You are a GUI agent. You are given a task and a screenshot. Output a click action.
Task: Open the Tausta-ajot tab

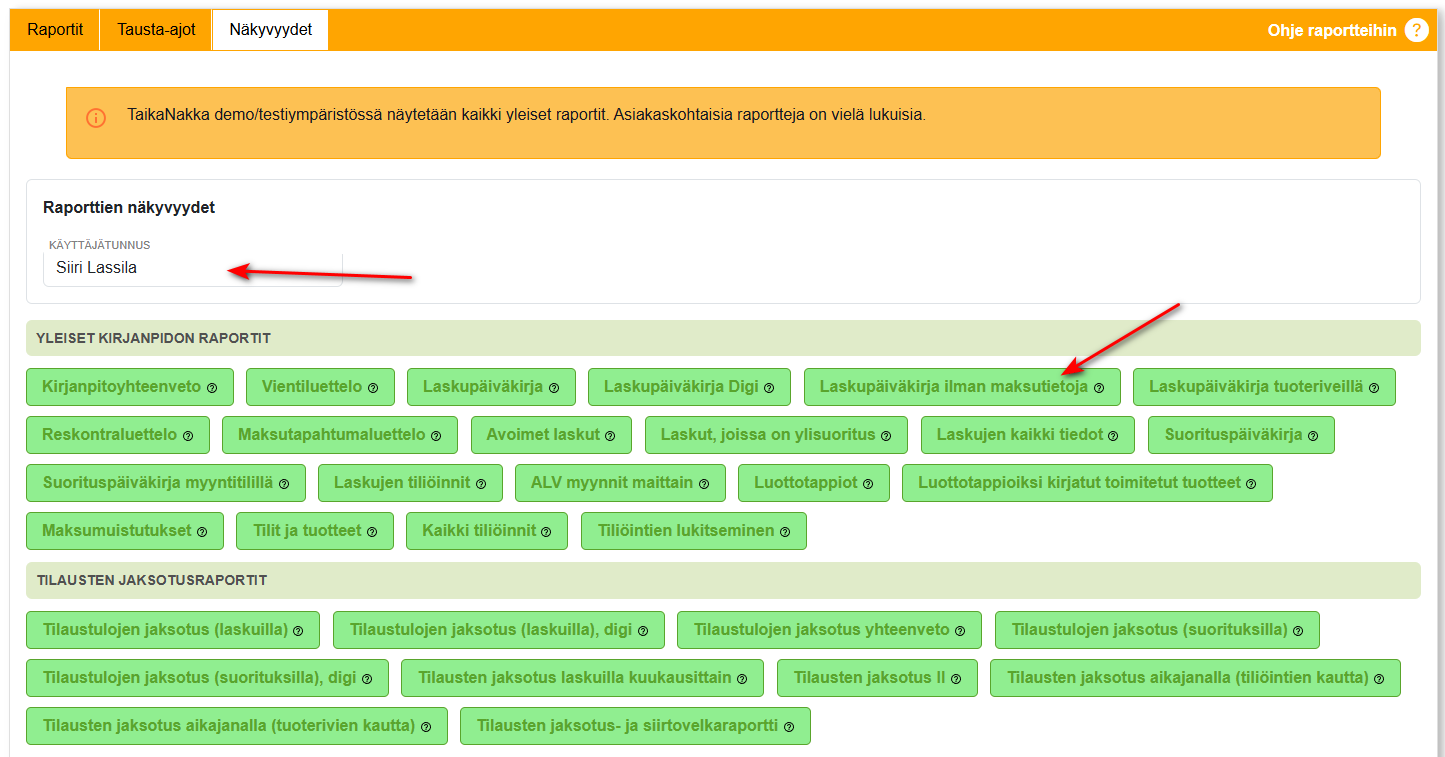point(156,30)
